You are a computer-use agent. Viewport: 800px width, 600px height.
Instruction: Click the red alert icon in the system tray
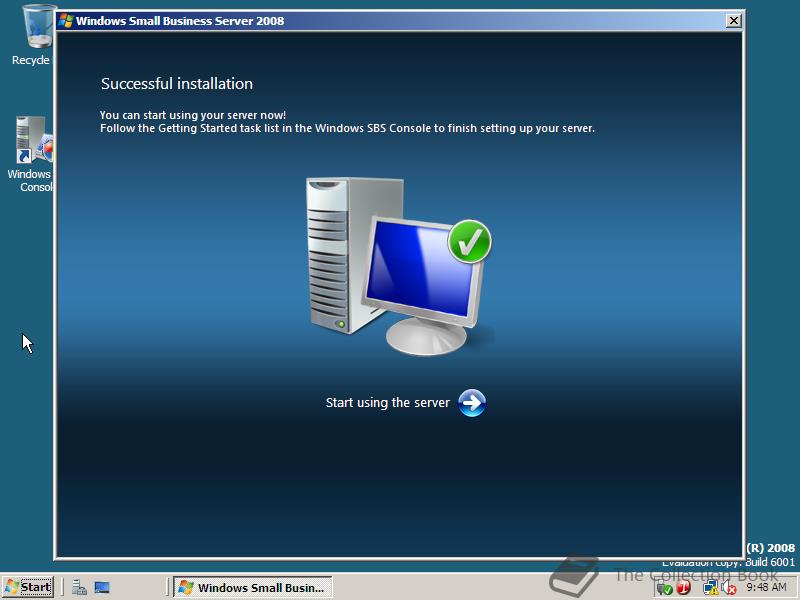coord(684,588)
